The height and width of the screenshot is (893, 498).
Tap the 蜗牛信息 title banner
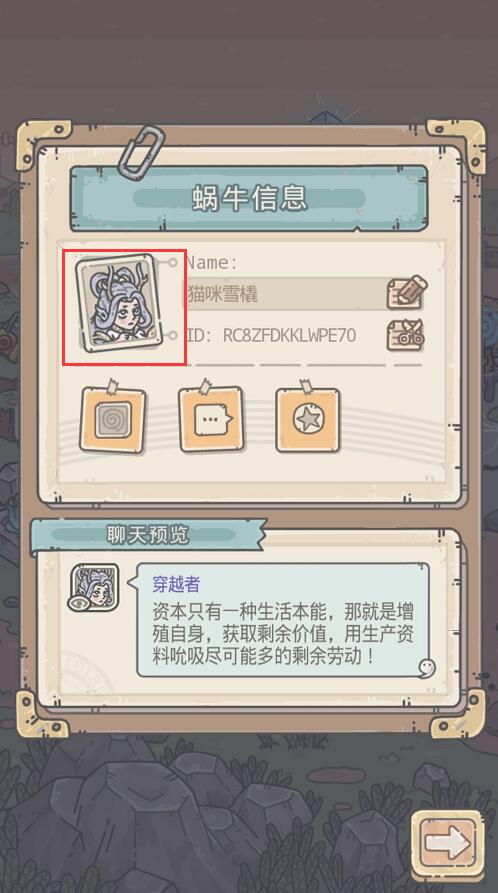click(x=249, y=198)
